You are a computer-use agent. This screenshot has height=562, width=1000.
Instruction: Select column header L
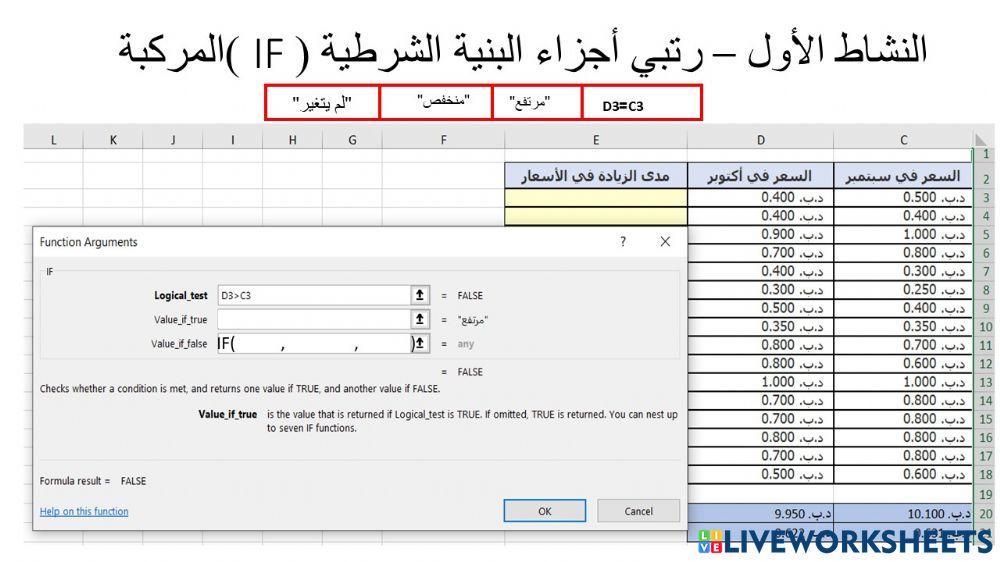point(54,140)
